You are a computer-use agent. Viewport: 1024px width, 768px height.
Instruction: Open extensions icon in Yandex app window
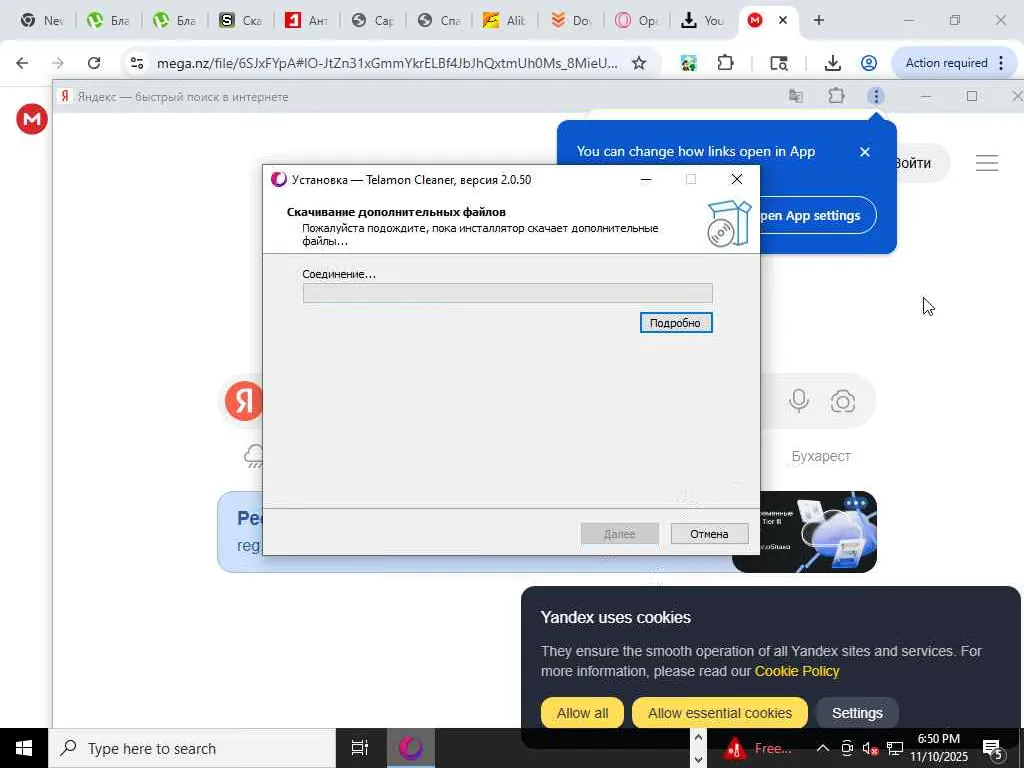pyautogui.click(x=836, y=97)
